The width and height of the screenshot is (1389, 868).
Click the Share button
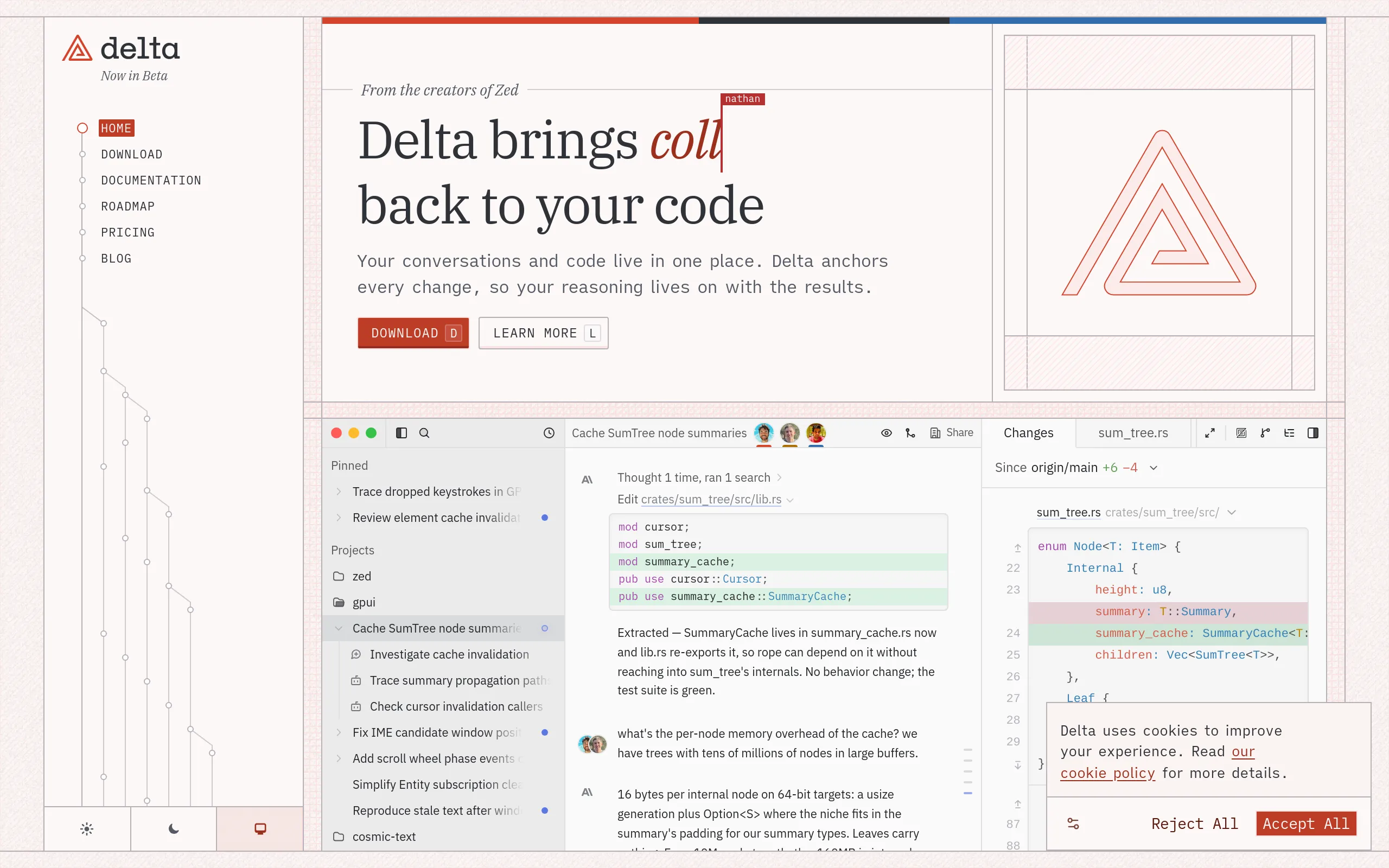(x=952, y=433)
